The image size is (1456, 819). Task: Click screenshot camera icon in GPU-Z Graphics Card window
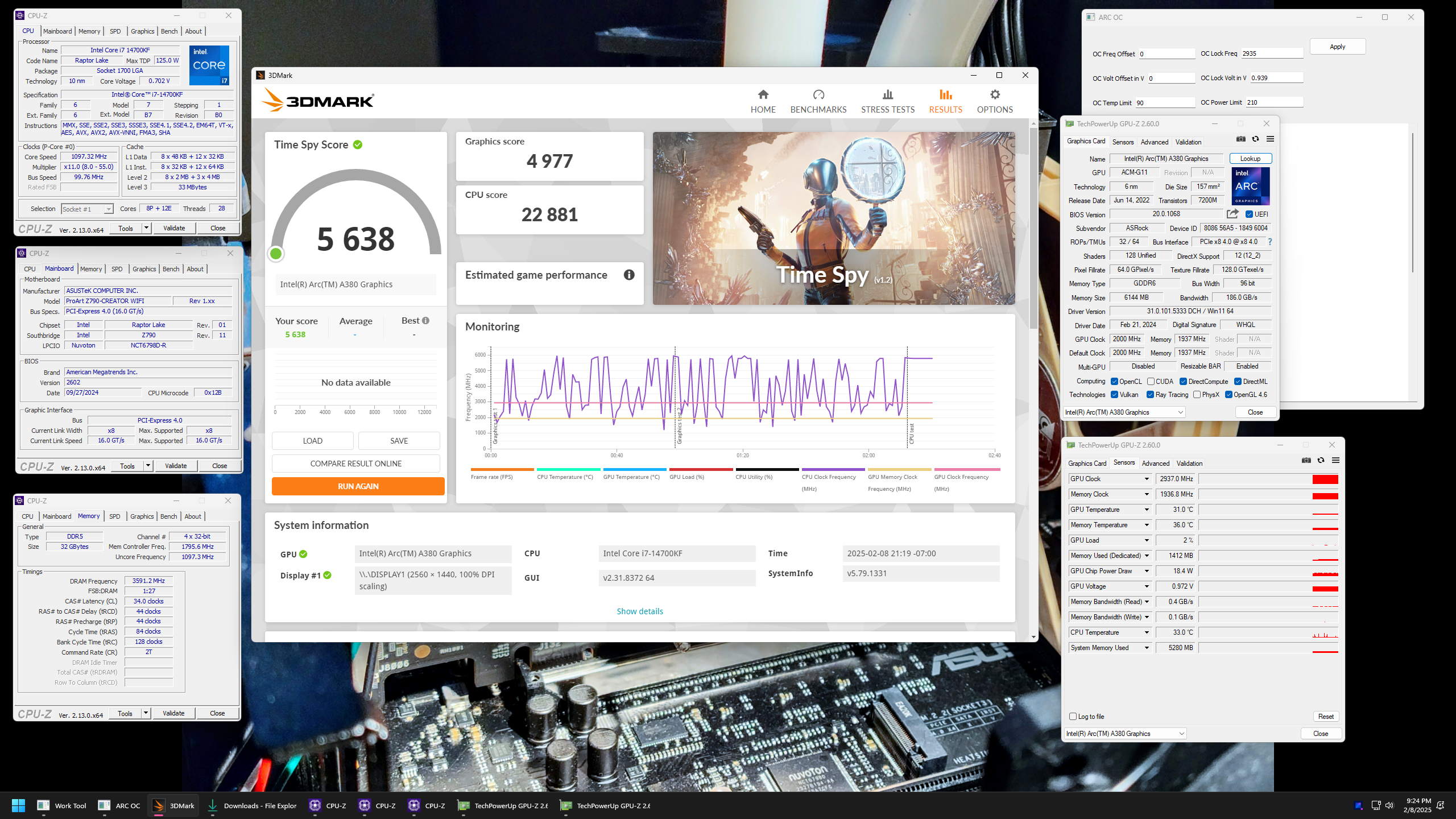tap(1240, 139)
